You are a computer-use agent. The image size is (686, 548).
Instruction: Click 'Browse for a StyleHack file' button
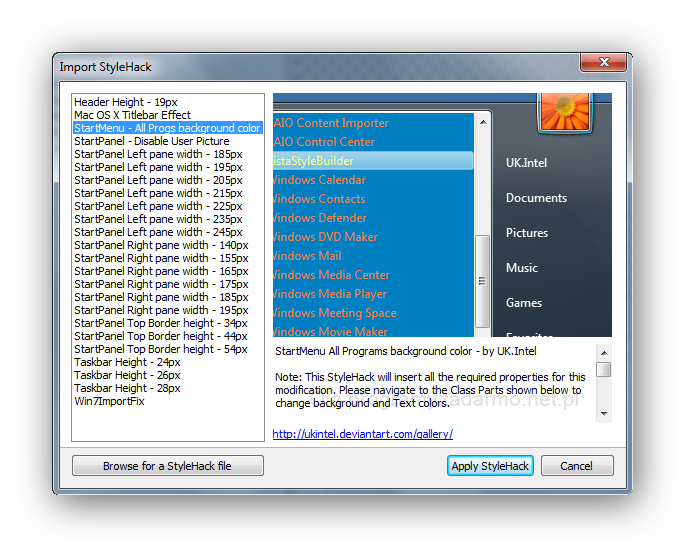point(168,466)
